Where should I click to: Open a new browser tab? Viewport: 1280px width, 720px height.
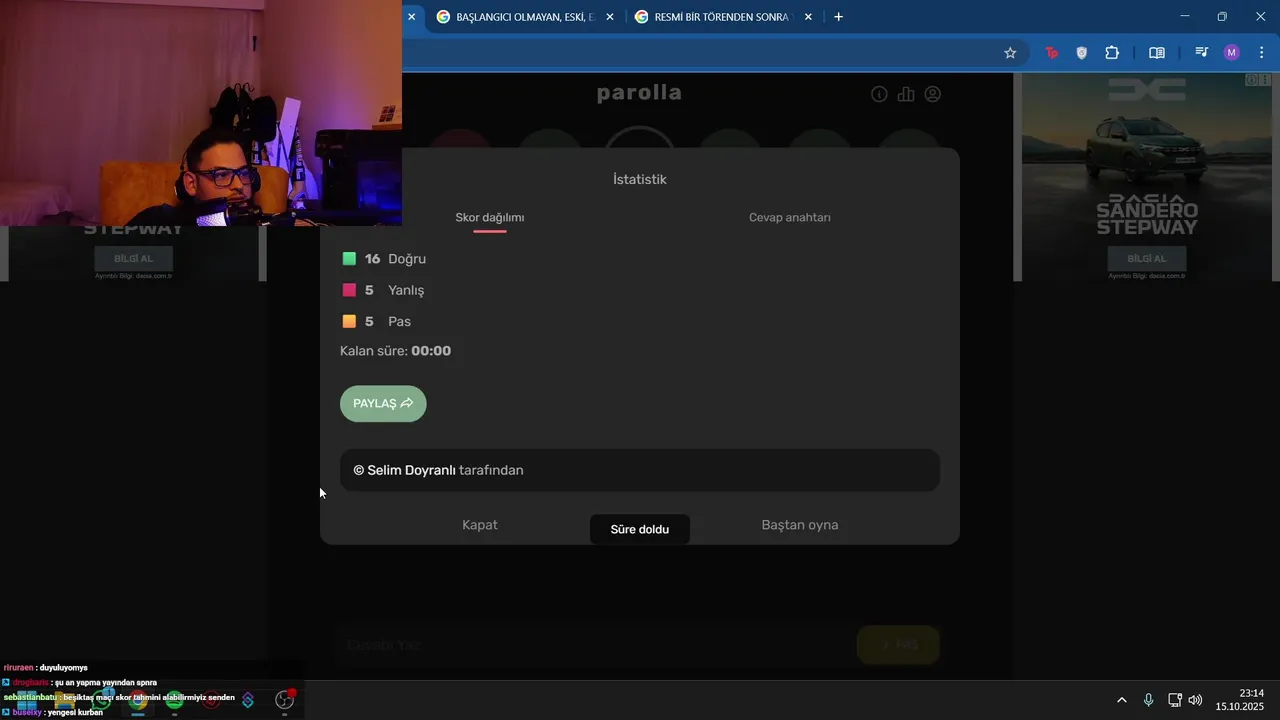pos(838,17)
